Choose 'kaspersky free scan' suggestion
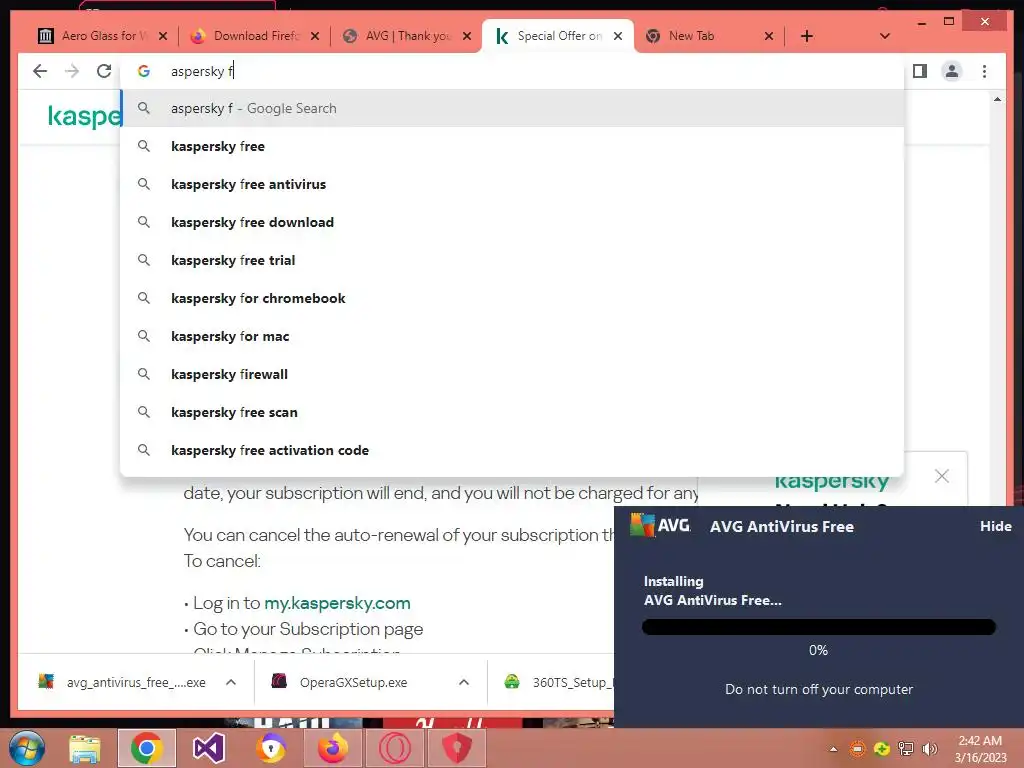Viewport: 1024px width, 768px height. click(x=513, y=412)
